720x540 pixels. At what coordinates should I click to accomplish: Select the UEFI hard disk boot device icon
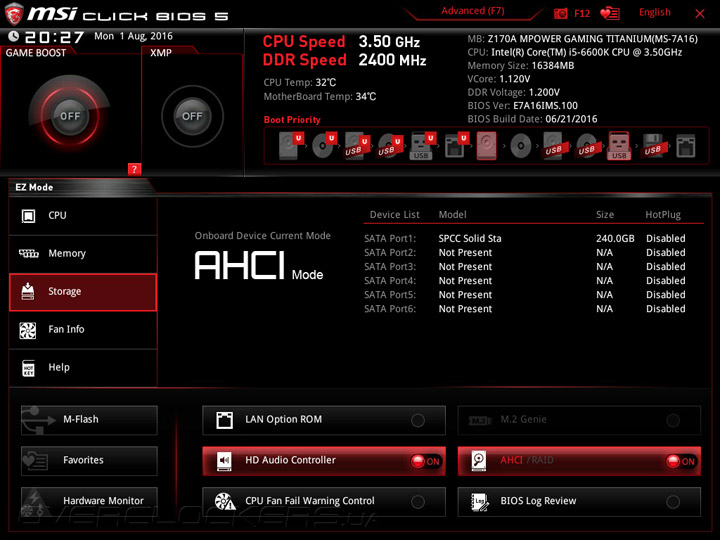pyautogui.click(x=291, y=146)
